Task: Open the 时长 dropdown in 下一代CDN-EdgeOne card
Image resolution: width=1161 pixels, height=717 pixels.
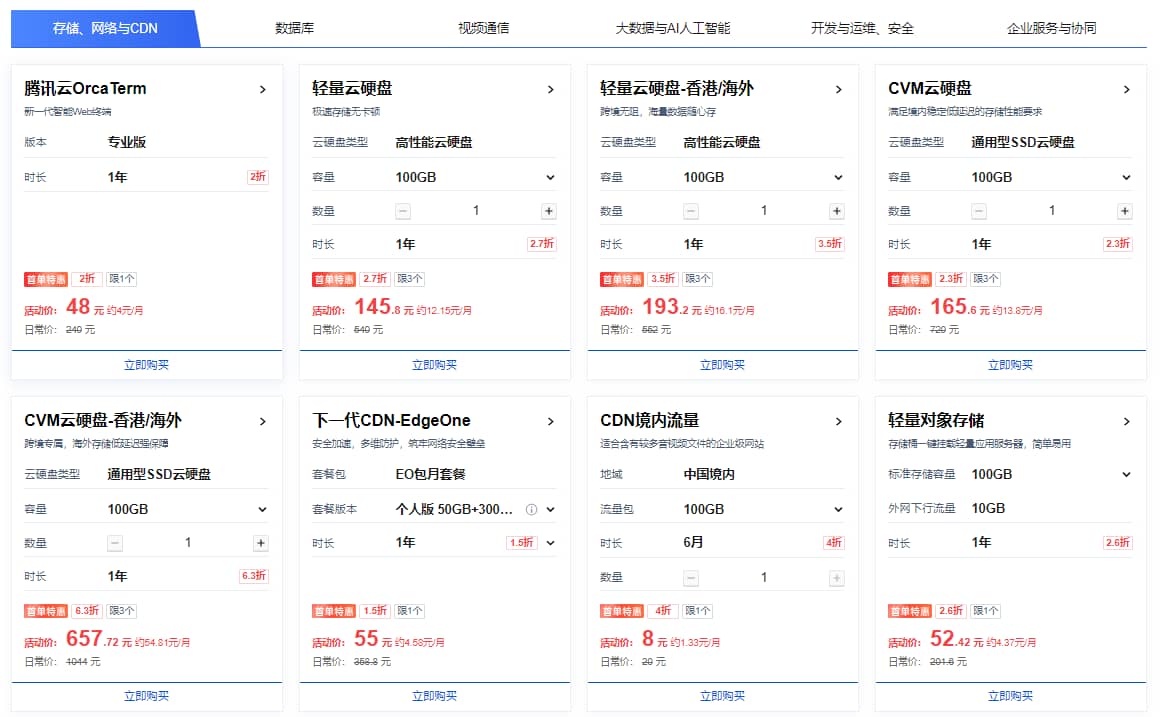Action: (x=550, y=543)
